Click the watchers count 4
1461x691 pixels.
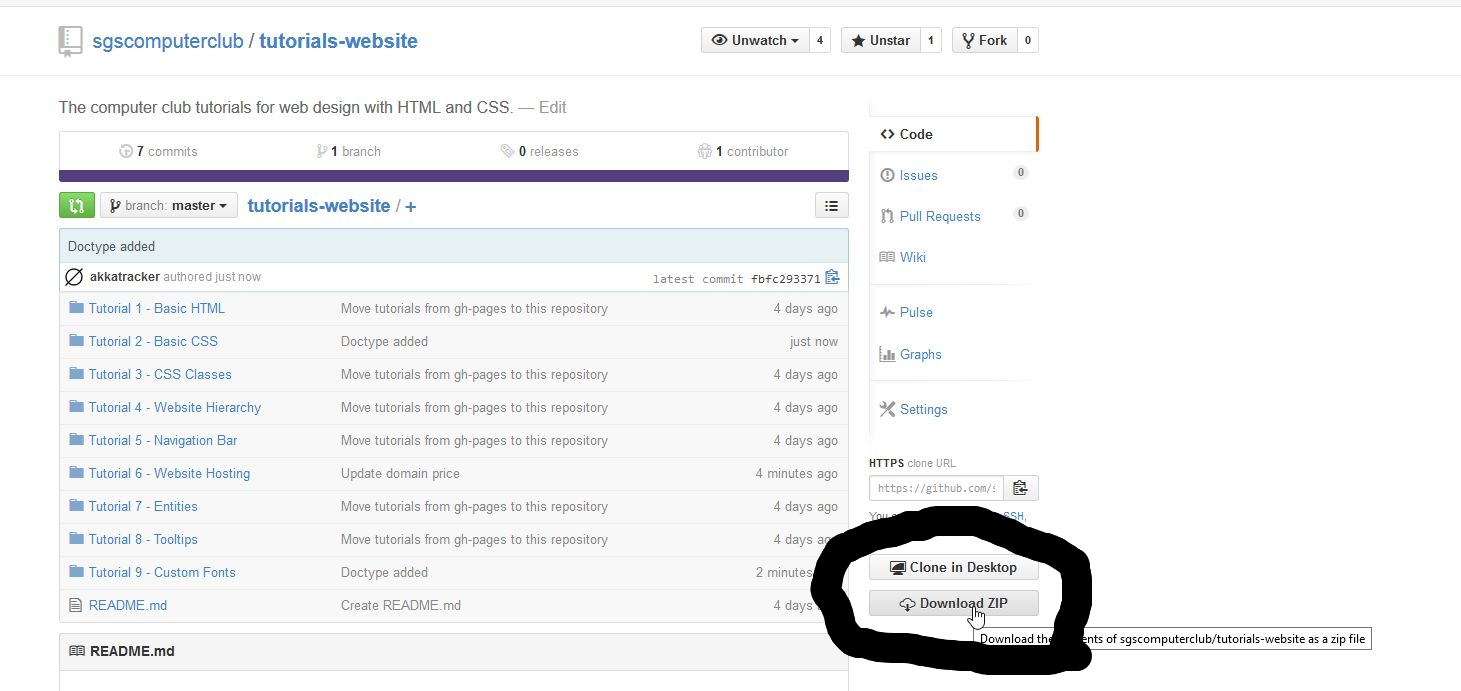tap(820, 40)
